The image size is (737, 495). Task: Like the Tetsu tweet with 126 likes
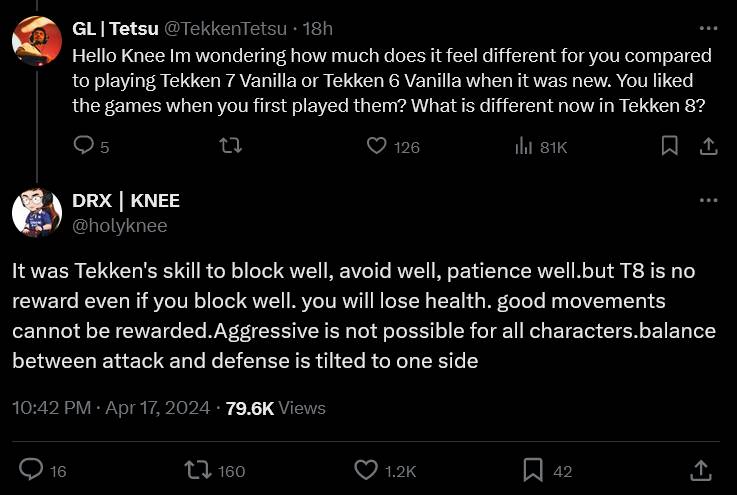tap(376, 146)
